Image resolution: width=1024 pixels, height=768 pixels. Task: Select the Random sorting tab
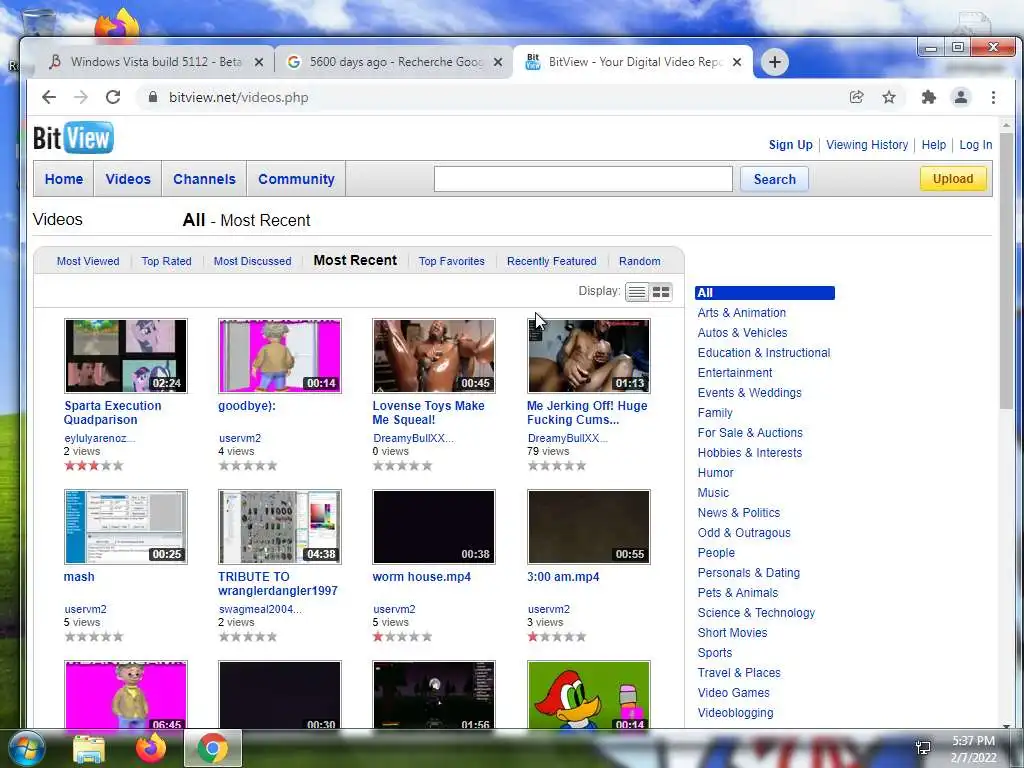pyautogui.click(x=639, y=261)
